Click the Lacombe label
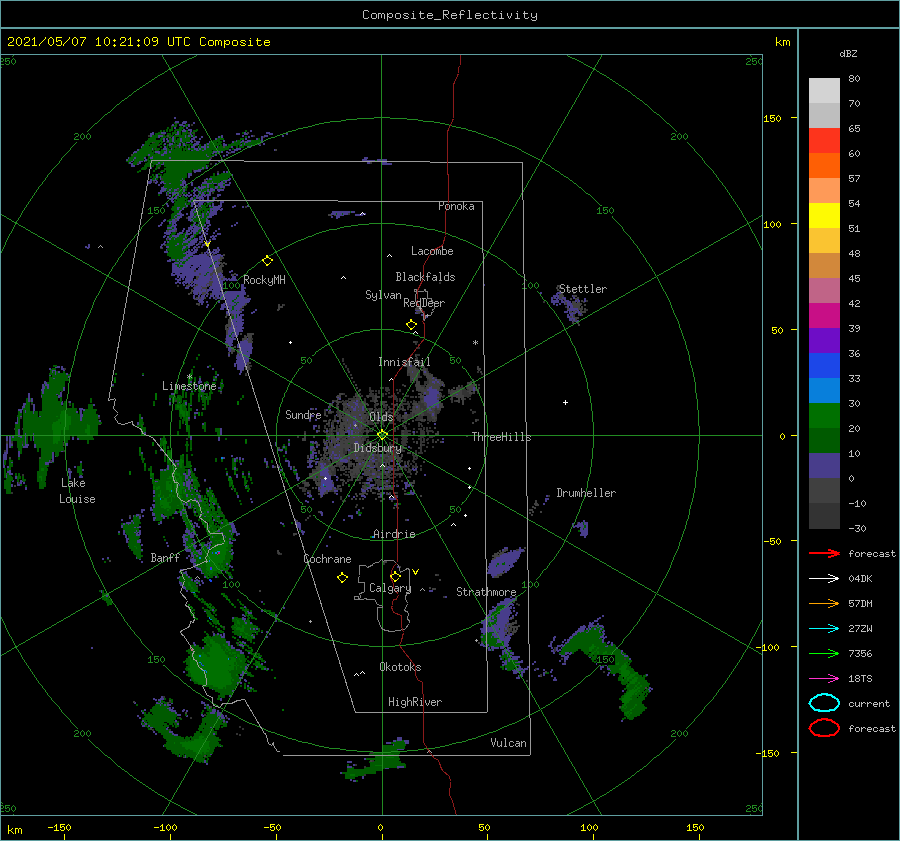Image resolution: width=900 pixels, height=841 pixels. click(432, 251)
